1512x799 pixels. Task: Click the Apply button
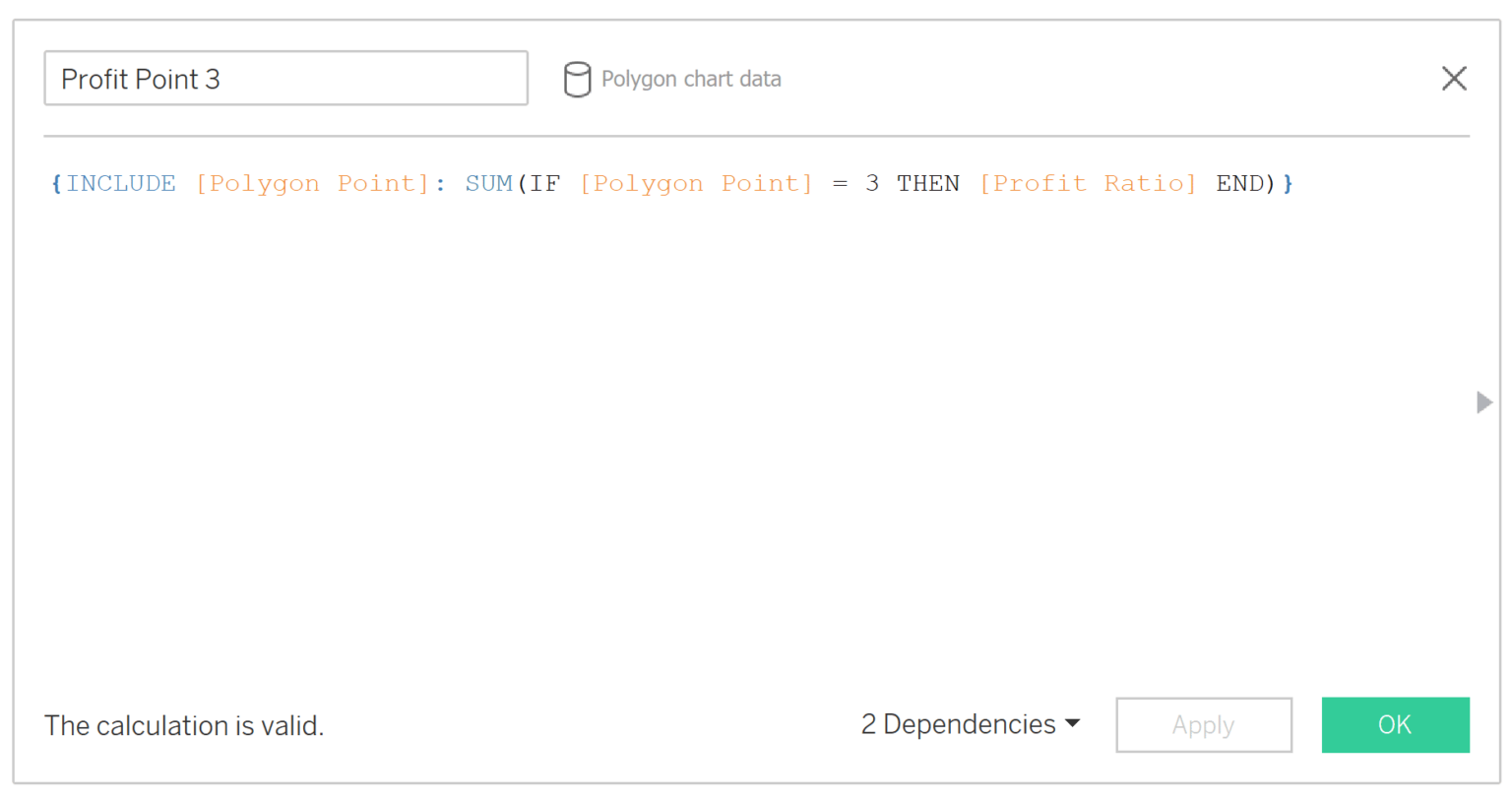pyautogui.click(x=1203, y=725)
